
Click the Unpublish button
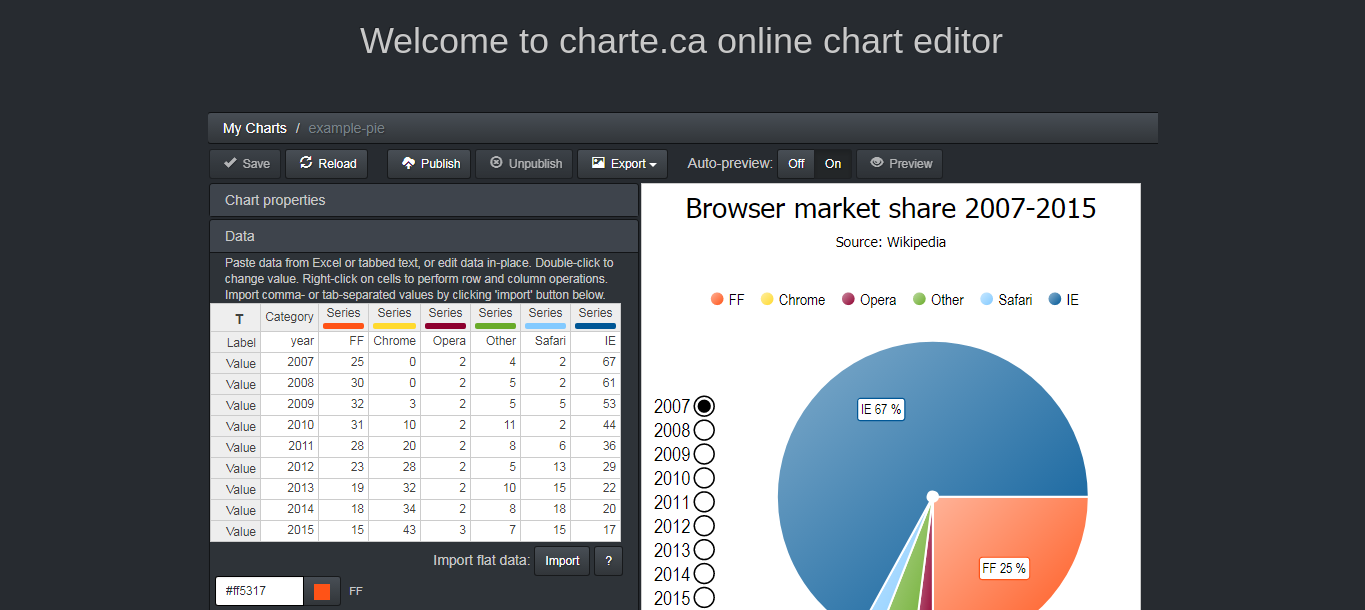524,164
